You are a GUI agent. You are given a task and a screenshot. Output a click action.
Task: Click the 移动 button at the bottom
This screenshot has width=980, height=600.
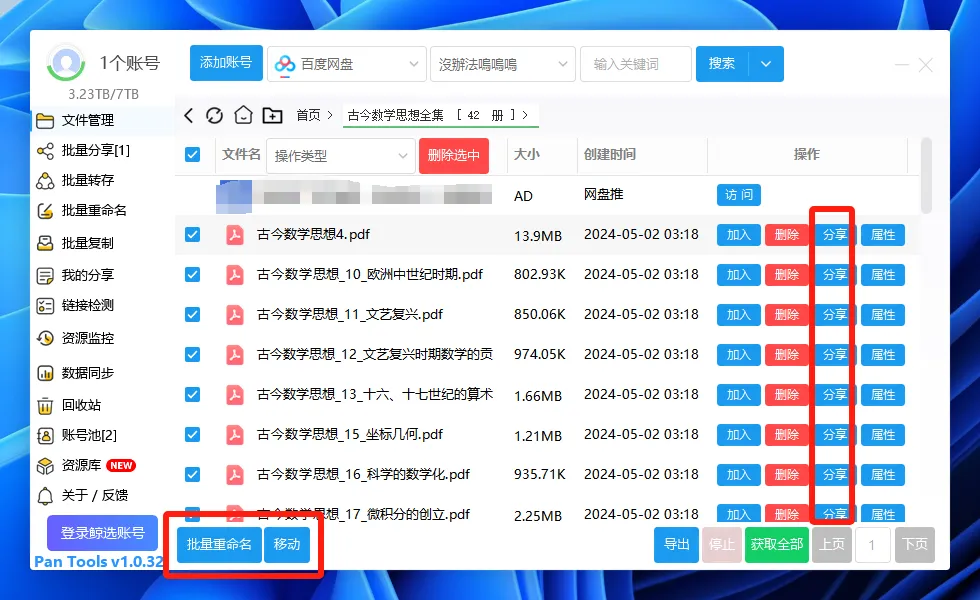pyautogui.click(x=287, y=544)
